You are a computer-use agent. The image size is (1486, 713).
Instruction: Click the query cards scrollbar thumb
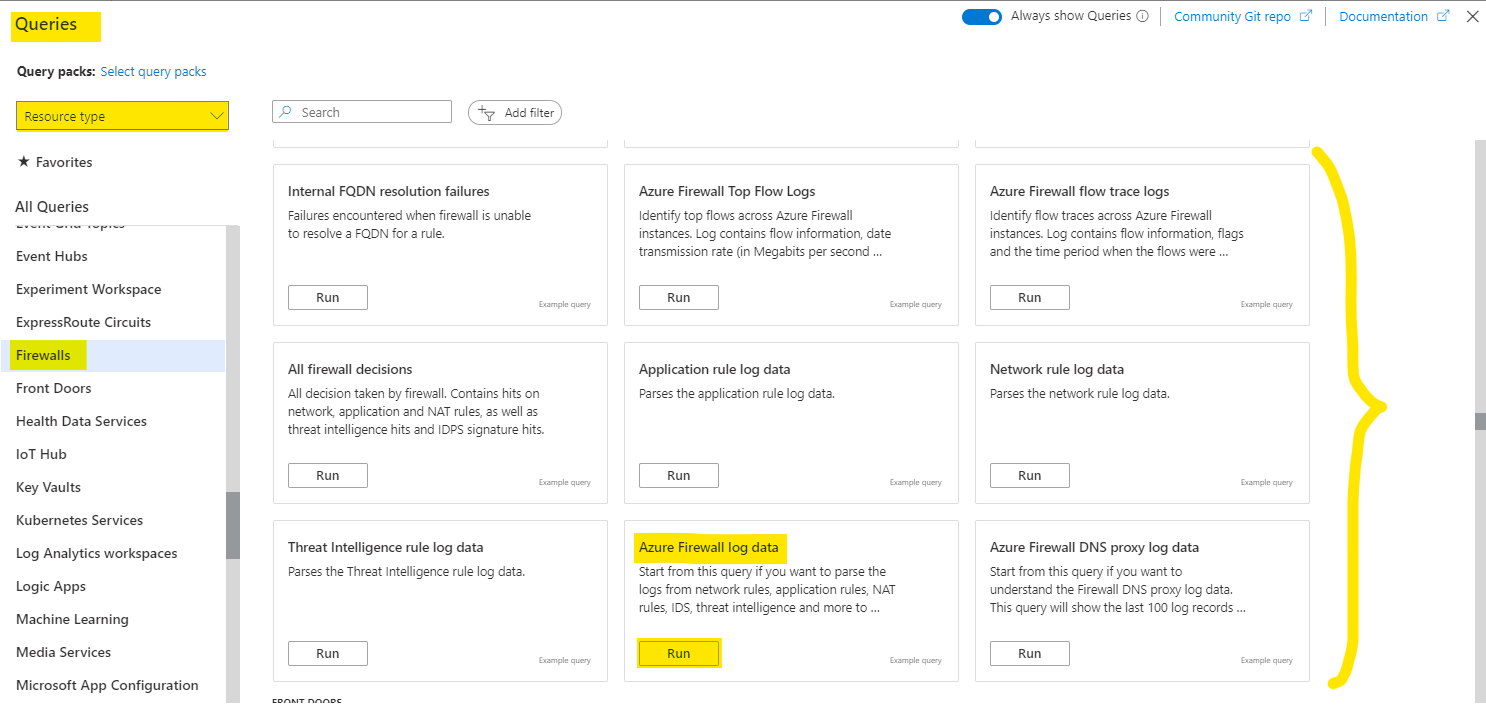1480,420
